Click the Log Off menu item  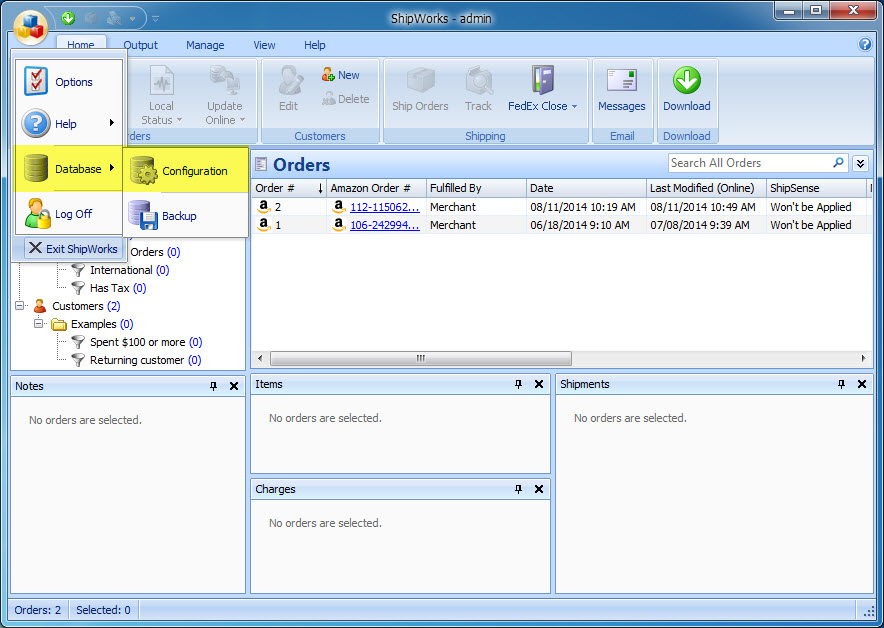click(x=73, y=214)
